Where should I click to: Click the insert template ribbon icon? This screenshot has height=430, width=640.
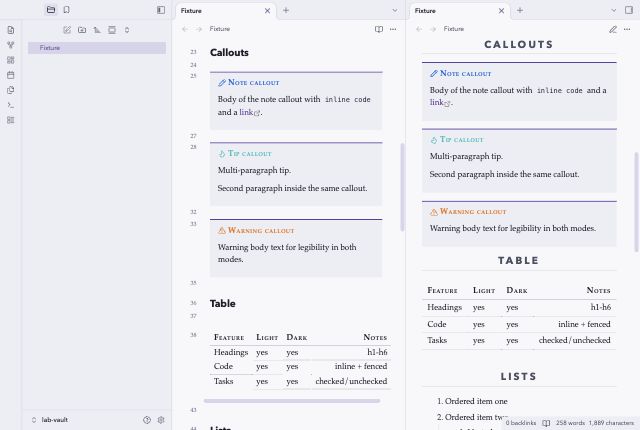coord(11,90)
